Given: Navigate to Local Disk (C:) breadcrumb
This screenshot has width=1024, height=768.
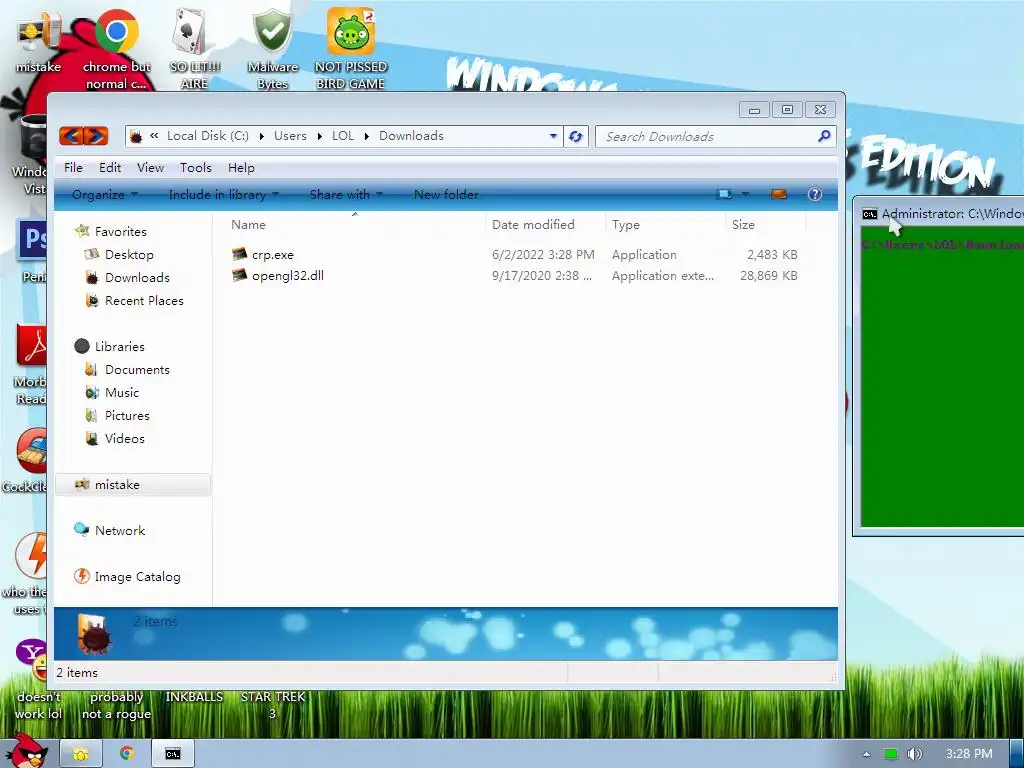Looking at the screenshot, I should (x=208, y=136).
